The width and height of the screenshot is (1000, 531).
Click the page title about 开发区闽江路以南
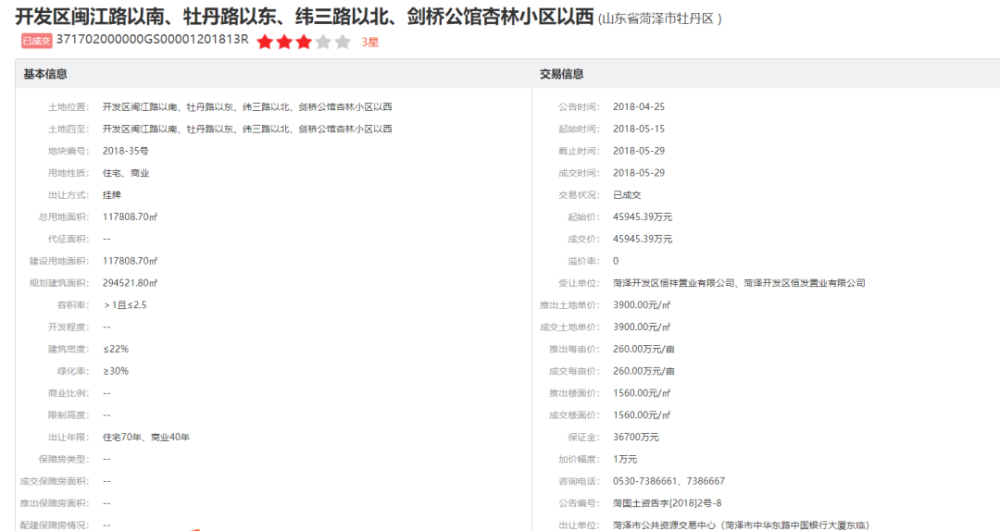click(x=304, y=16)
